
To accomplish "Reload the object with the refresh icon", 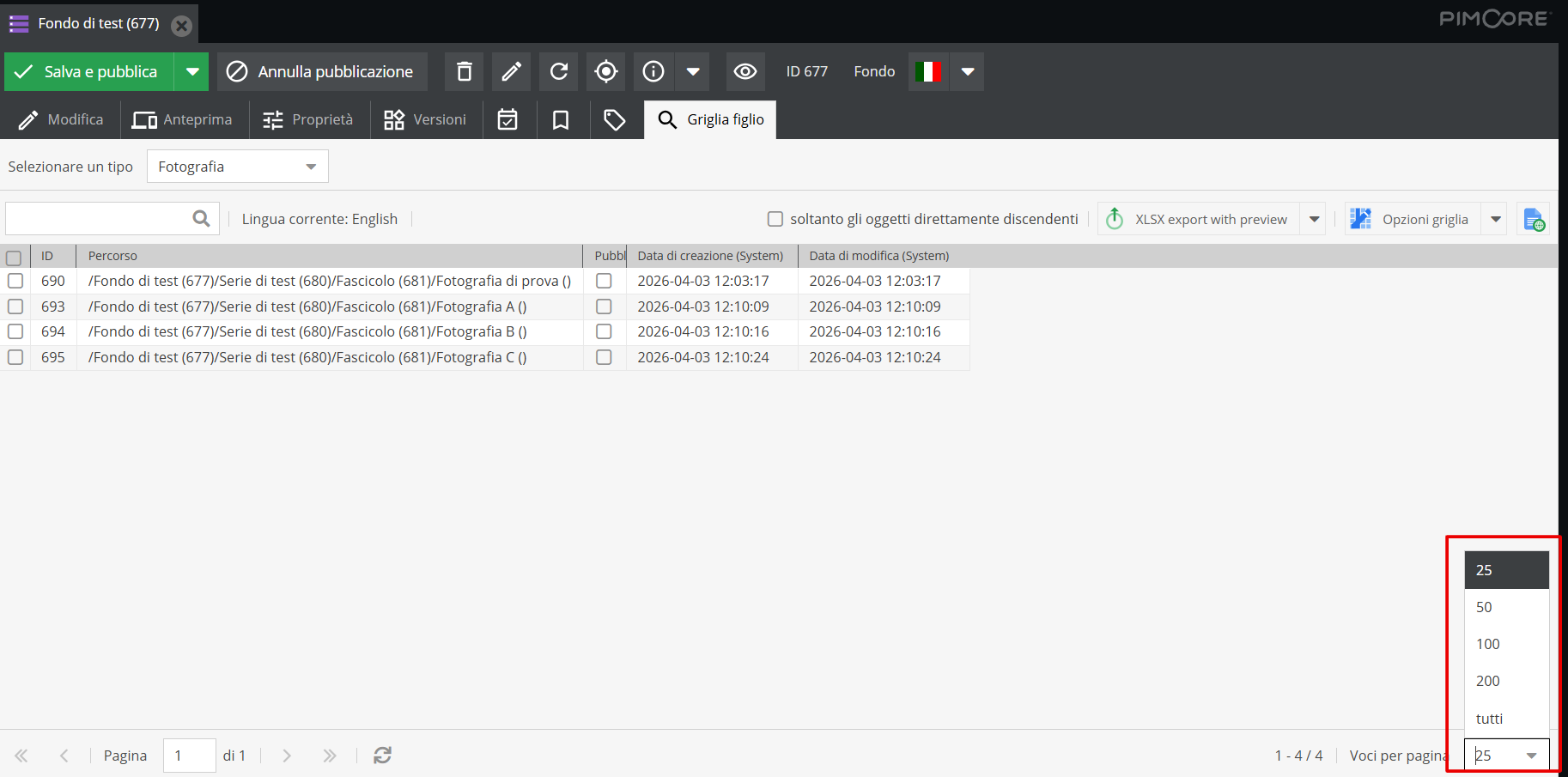I will click(558, 71).
